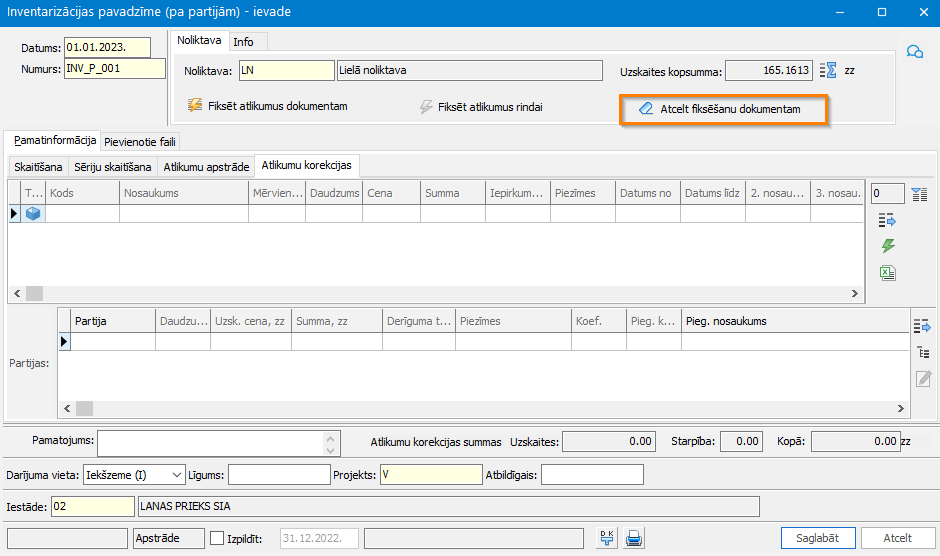Click left arrow of corrections grid scrollbar

(x=17, y=293)
